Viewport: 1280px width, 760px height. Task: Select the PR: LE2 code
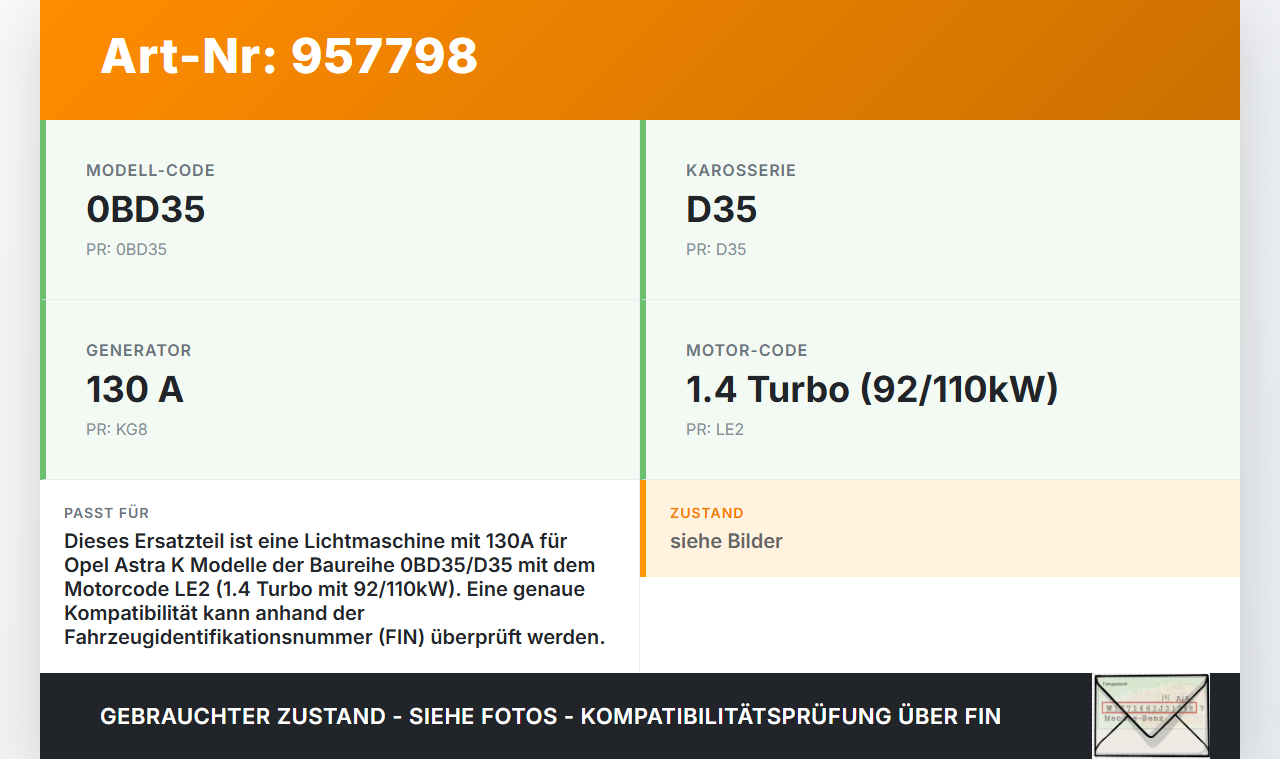tap(714, 429)
